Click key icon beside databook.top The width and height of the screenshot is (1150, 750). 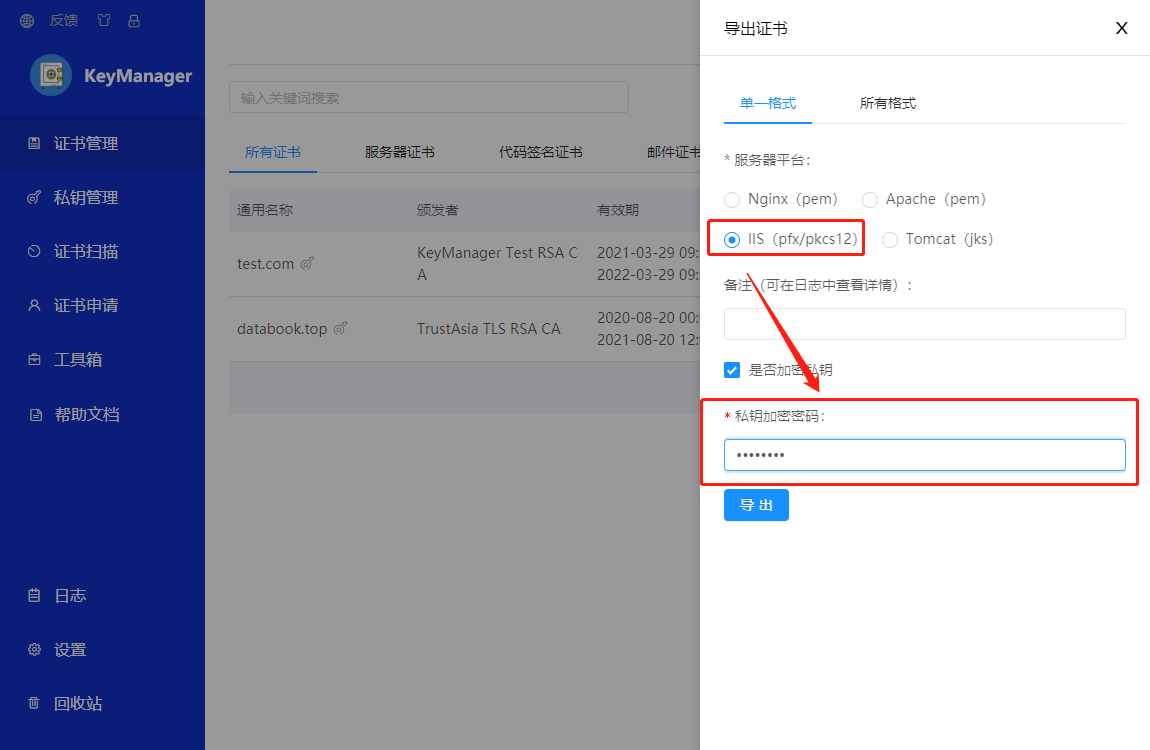coord(340,328)
